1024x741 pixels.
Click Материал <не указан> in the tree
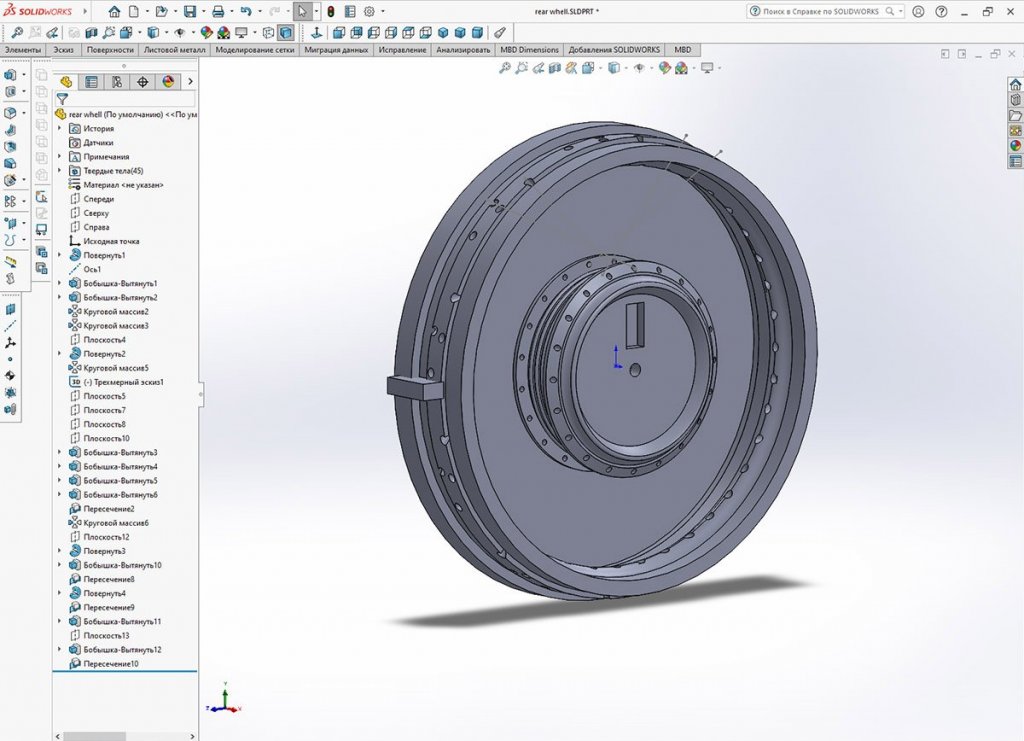pos(122,185)
